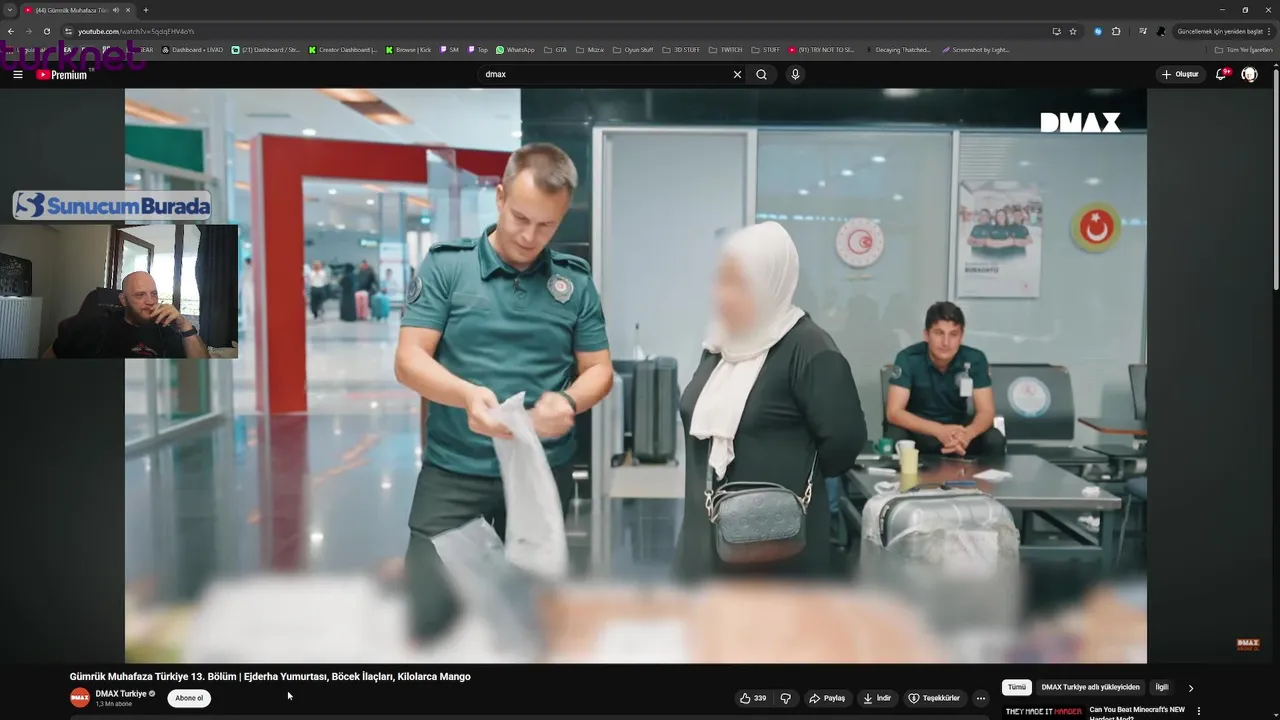Open the YouTube account avatar menu

[1249, 74]
